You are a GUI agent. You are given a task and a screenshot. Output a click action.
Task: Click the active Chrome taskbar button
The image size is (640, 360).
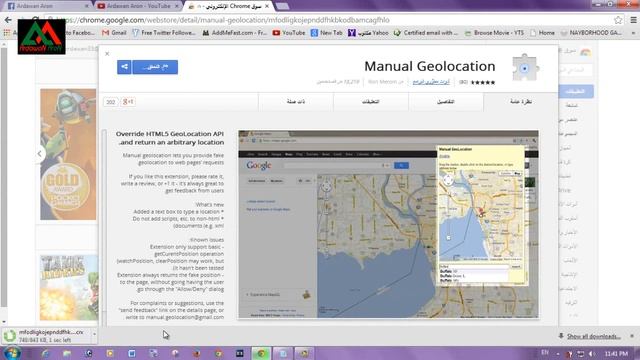click(261, 353)
